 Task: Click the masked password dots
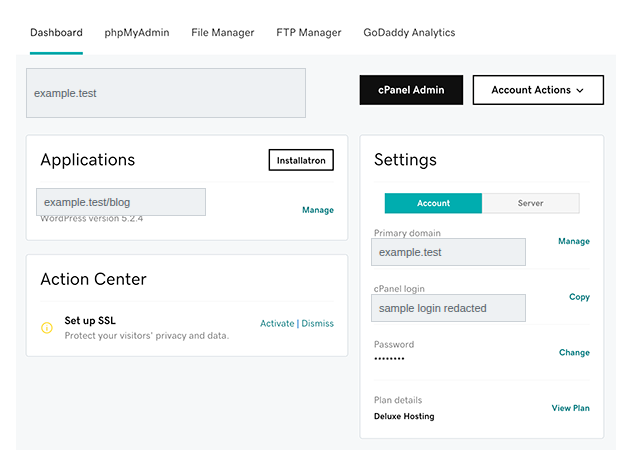[389, 358]
